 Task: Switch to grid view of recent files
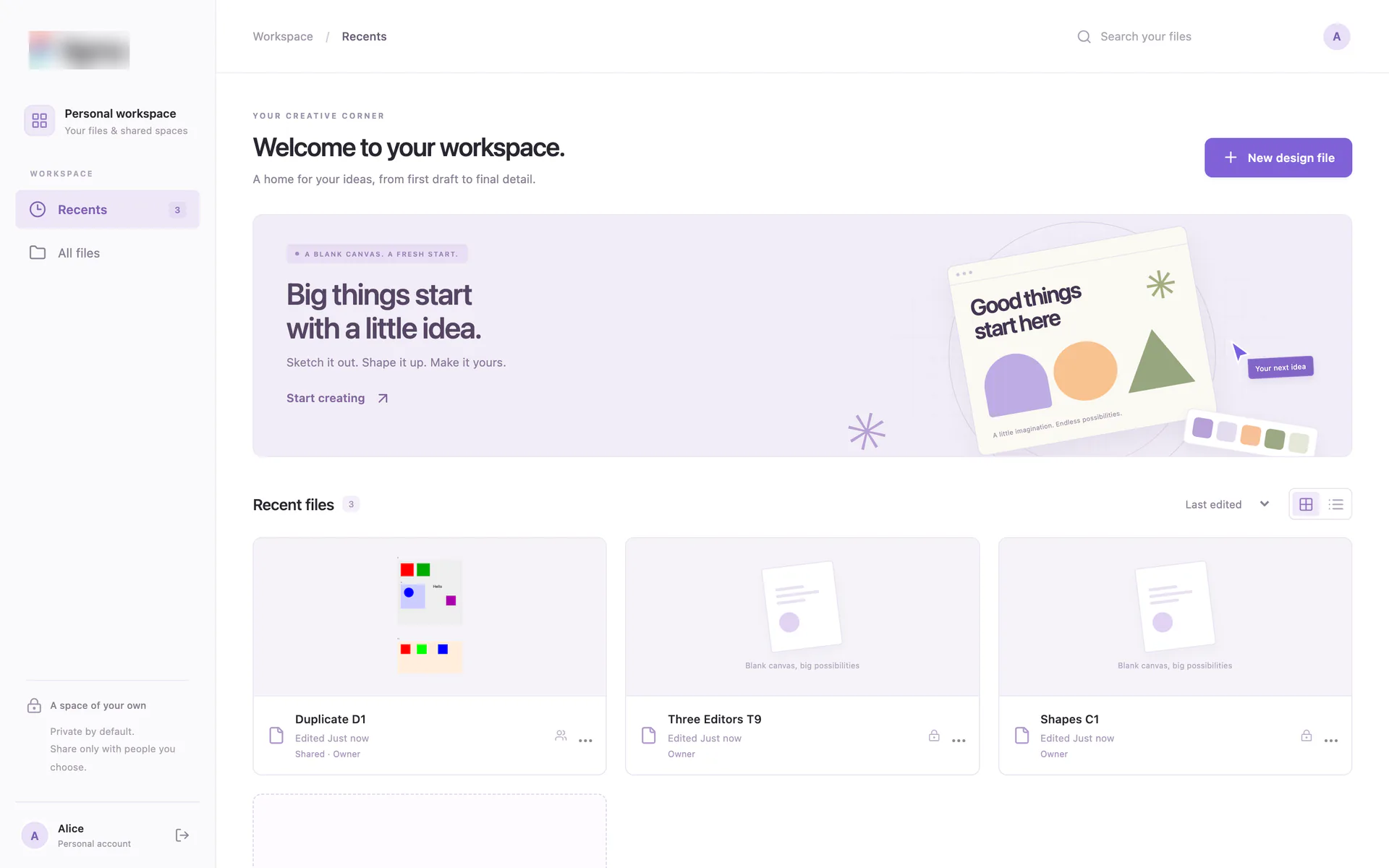pos(1306,504)
